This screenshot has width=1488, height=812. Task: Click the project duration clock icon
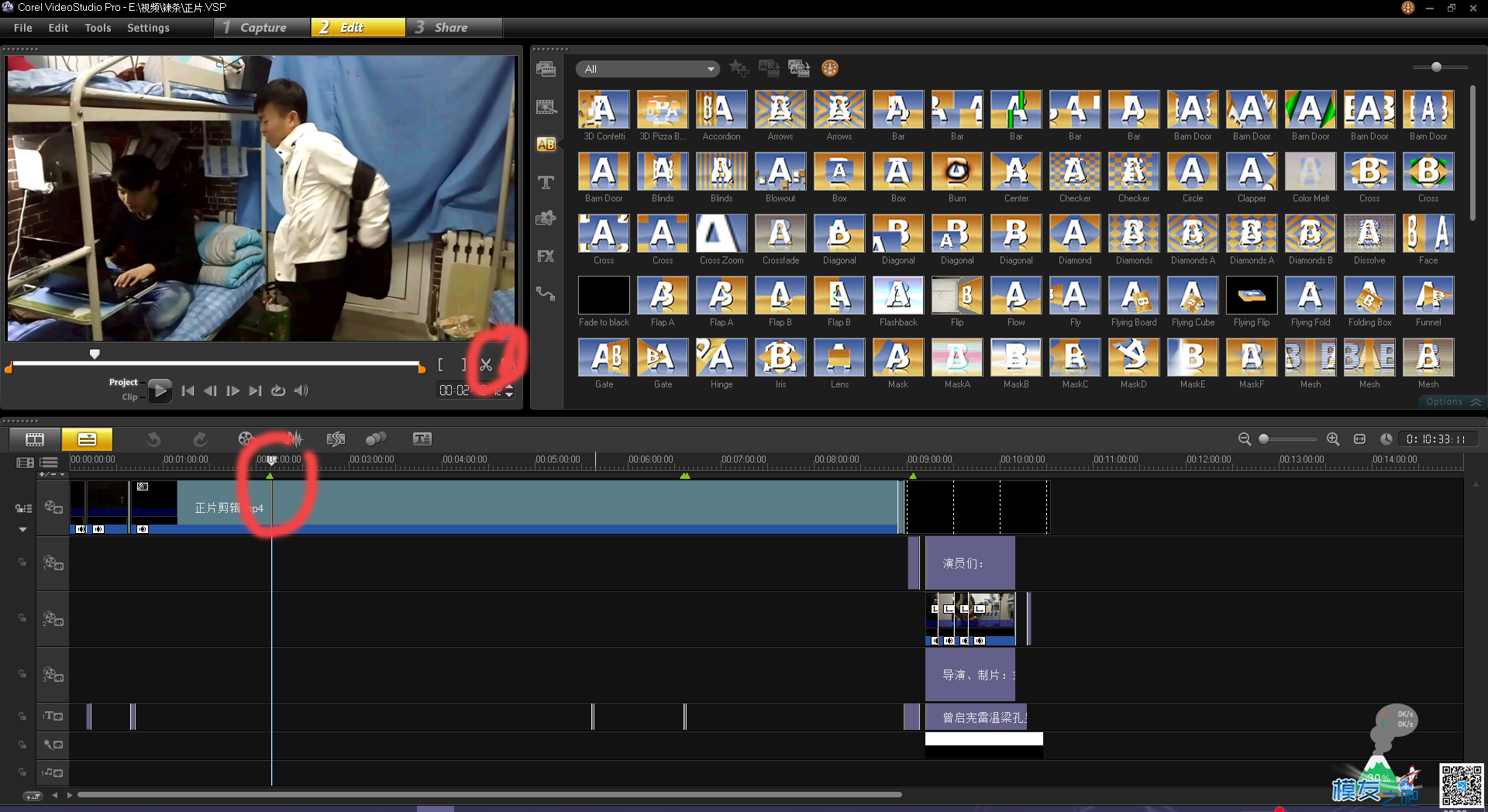point(1386,439)
